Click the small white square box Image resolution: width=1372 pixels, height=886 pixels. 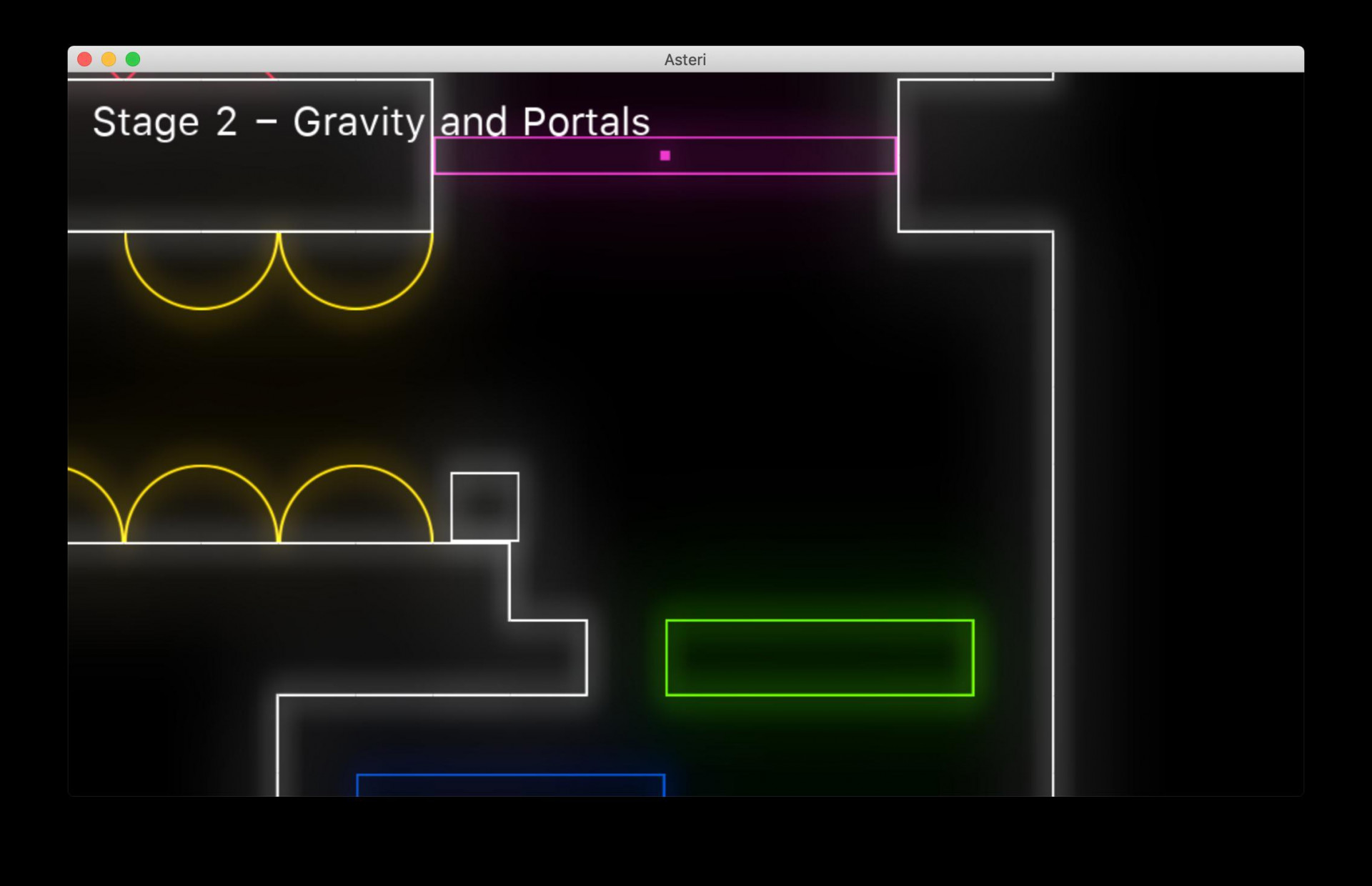(x=484, y=507)
